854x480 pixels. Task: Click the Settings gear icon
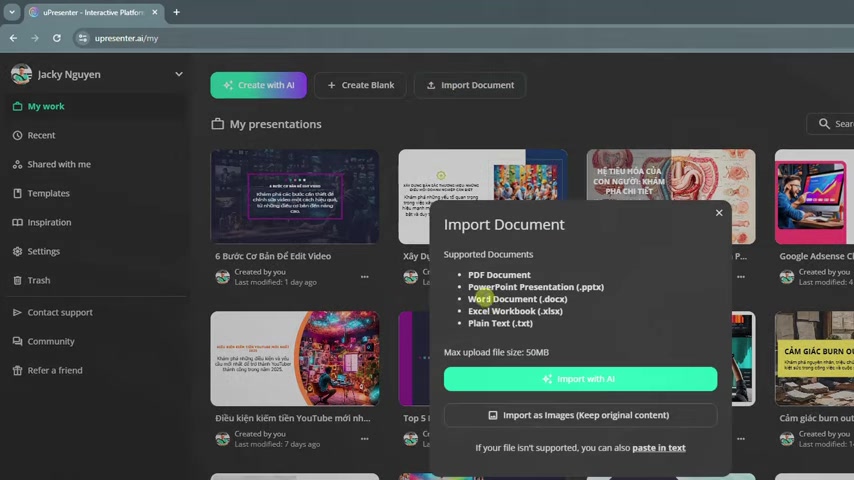17,251
